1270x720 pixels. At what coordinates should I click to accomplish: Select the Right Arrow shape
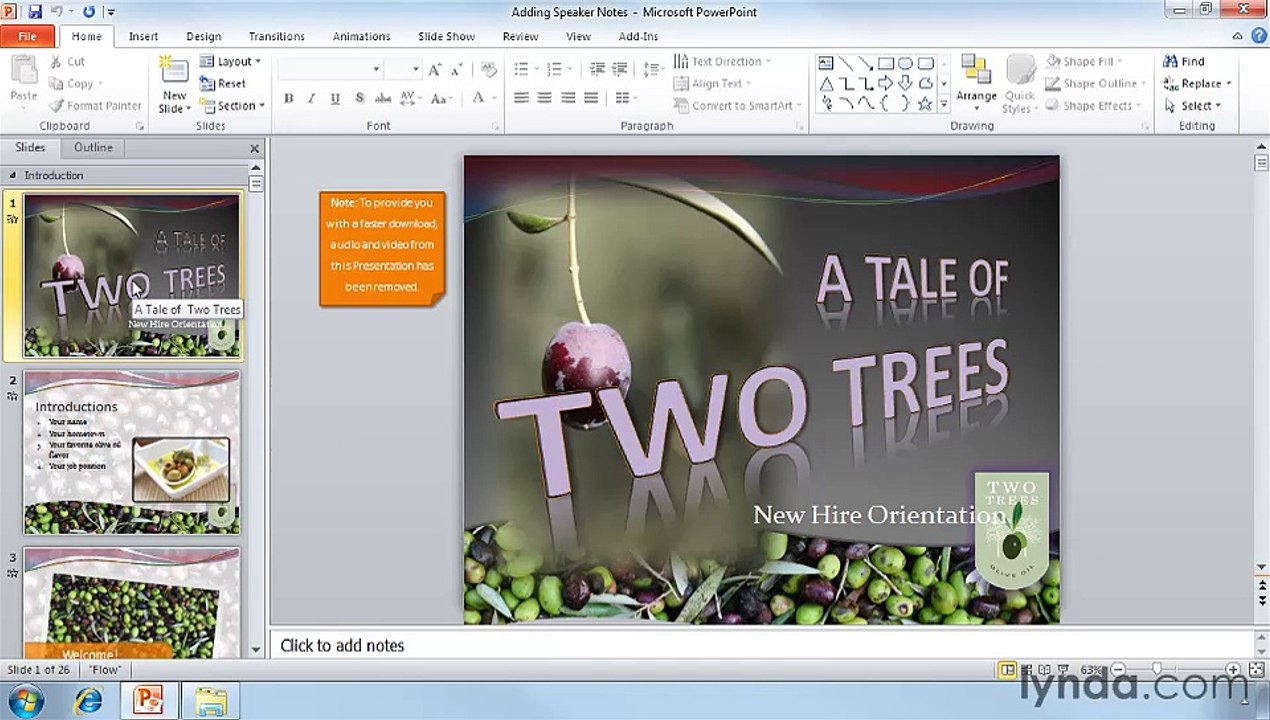click(886, 84)
